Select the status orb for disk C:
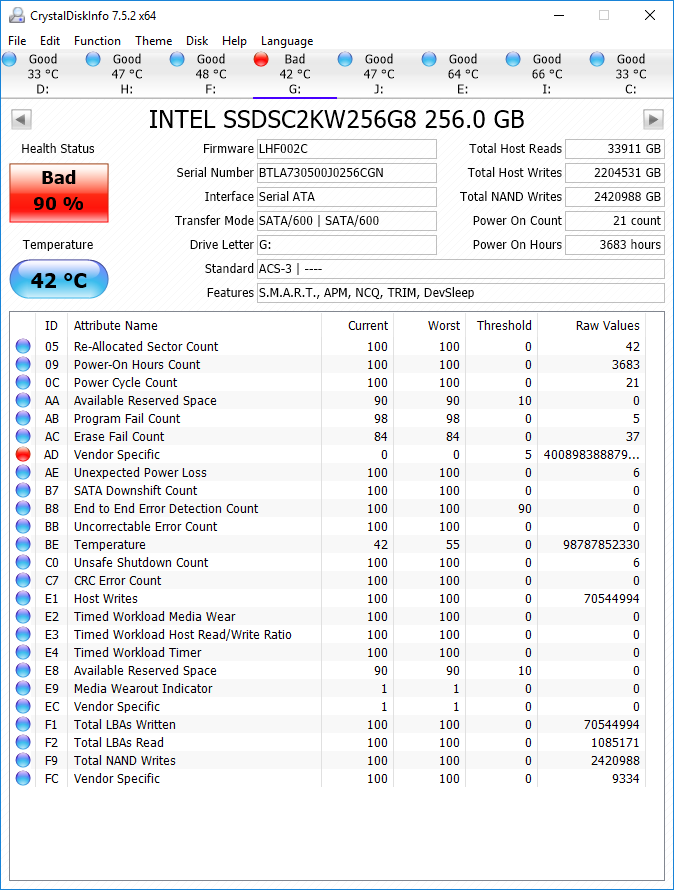This screenshot has width=674, height=890. click(597, 59)
